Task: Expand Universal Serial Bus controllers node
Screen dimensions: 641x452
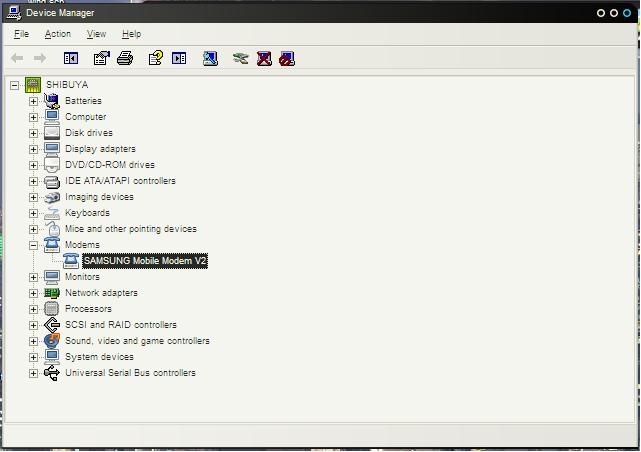Action: click(x=34, y=374)
